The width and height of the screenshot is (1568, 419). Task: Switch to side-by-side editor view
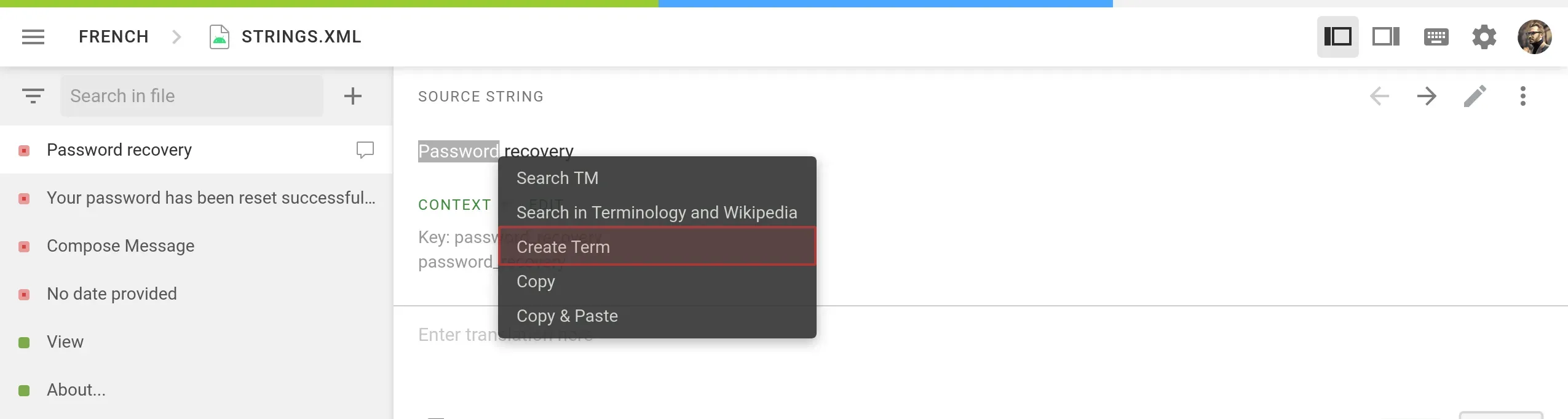coord(1387,37)
